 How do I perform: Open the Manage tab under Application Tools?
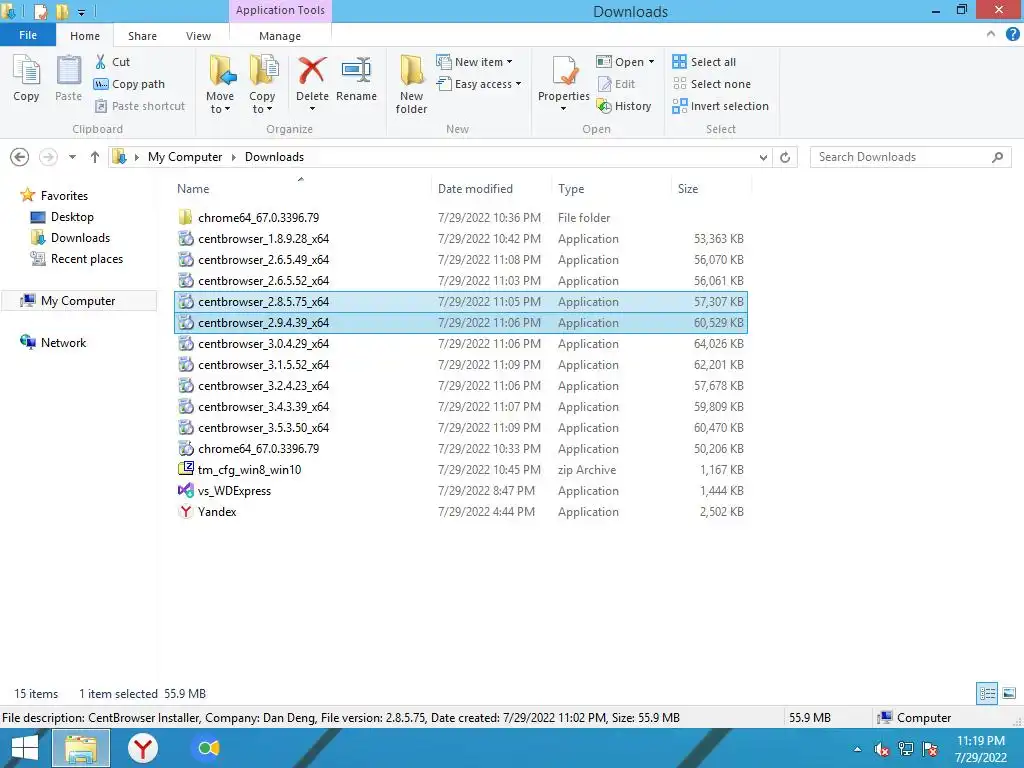[280, 36]
